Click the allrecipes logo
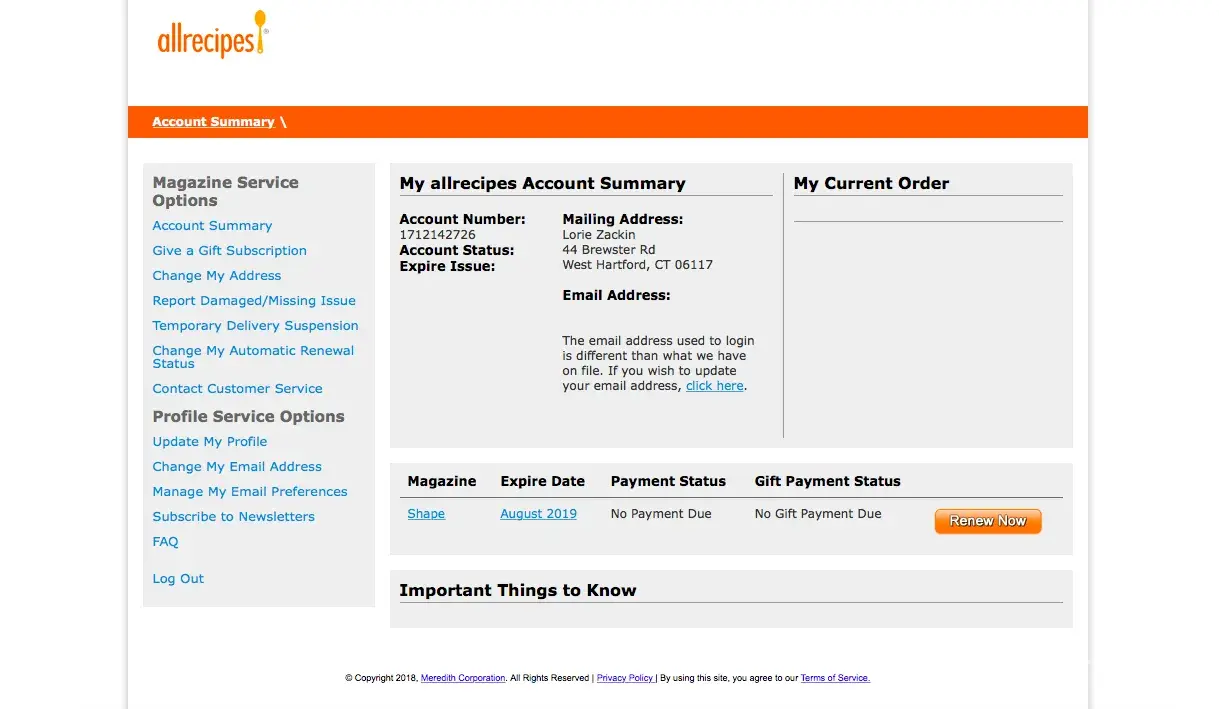The image size is (1219, 709). pos(212,36)
